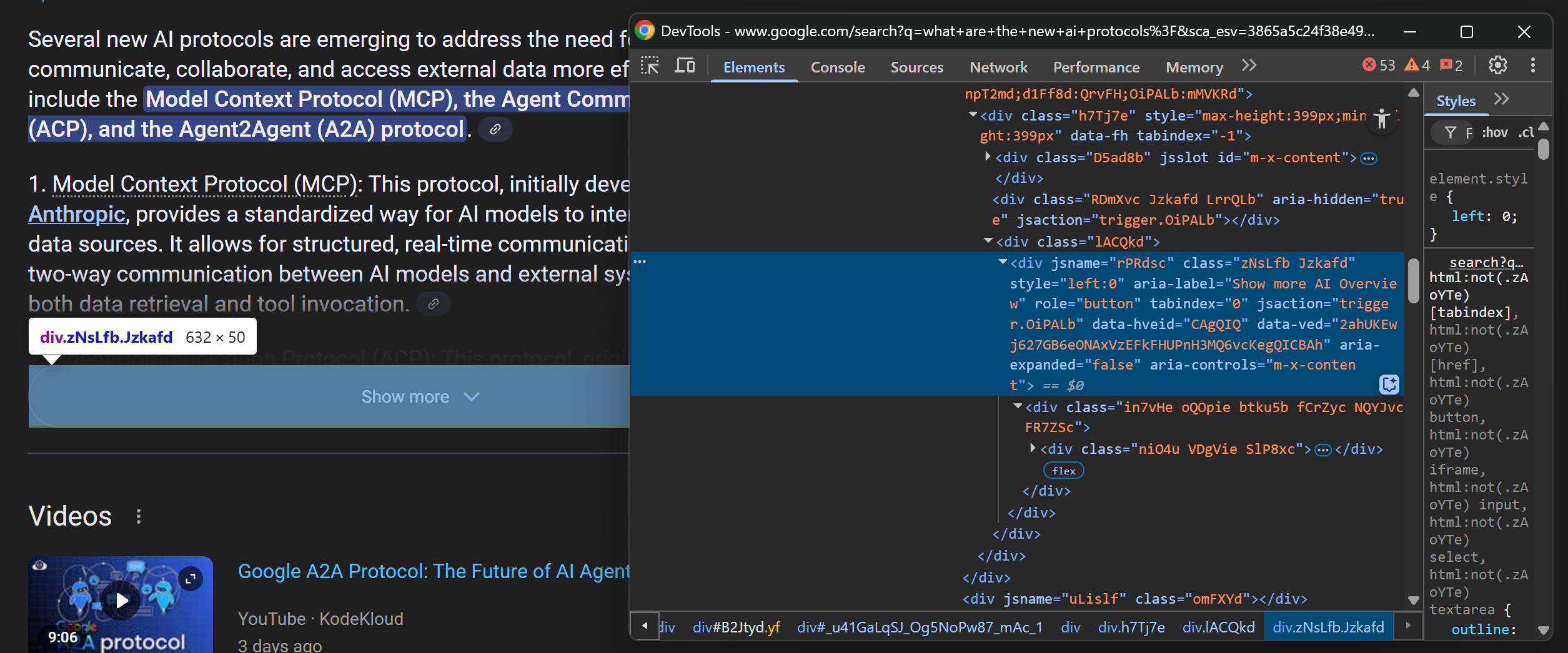Expand AI overview with Show more
This screenshot has height=653, width=1568.
click(420, 396)
